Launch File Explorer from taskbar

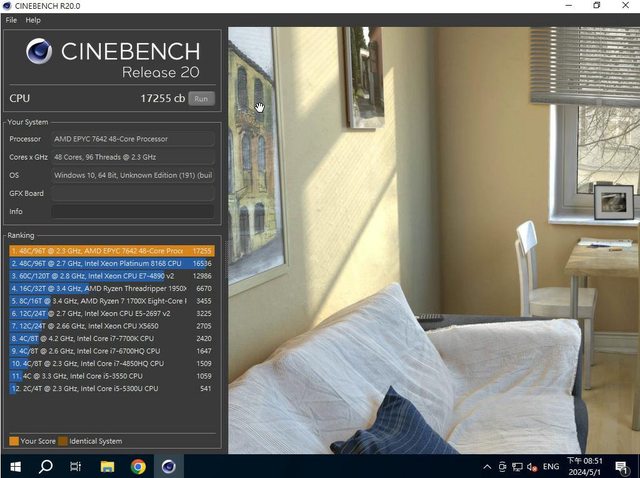tap(107, 466)
